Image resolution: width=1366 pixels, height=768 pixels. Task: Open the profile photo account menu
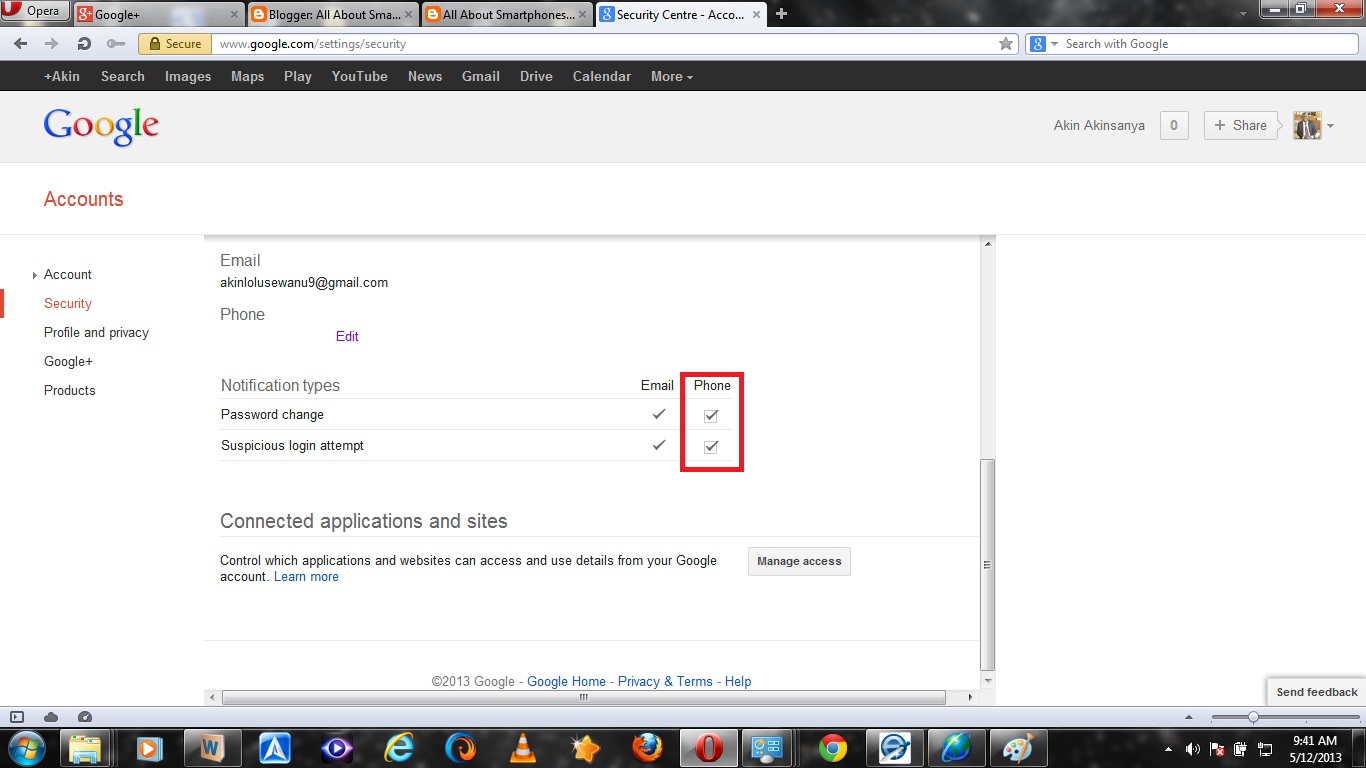tap(1307, 125)
